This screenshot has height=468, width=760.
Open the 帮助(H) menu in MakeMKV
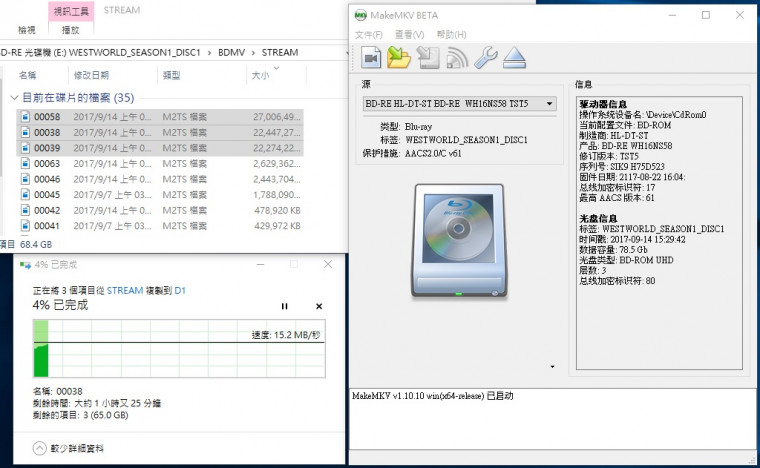point(451,35)
